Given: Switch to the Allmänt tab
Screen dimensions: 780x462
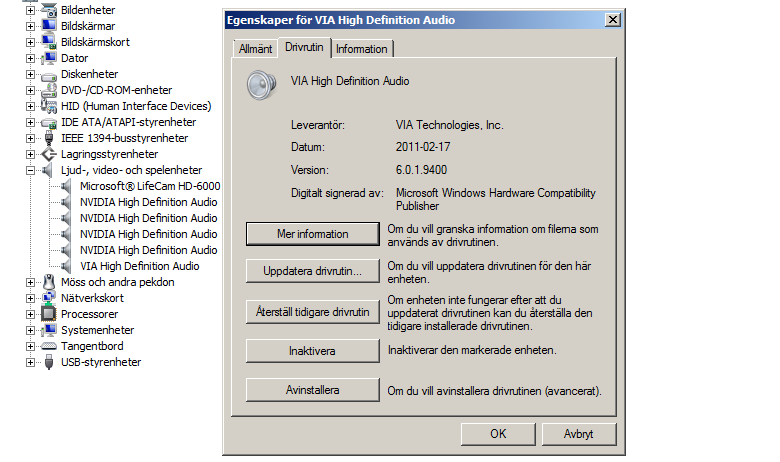Looking at the screenshot, I should tap(255, 49).
